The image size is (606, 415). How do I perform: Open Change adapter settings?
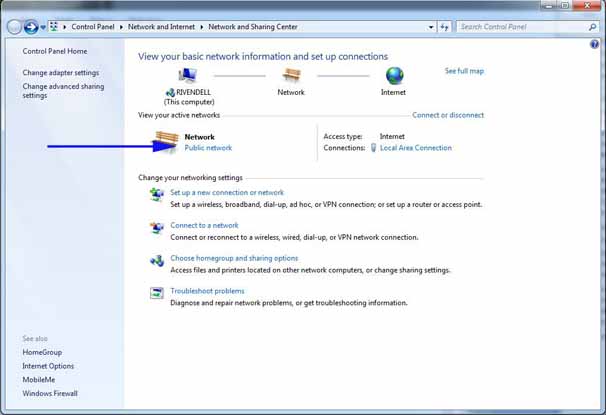point(61,73)
